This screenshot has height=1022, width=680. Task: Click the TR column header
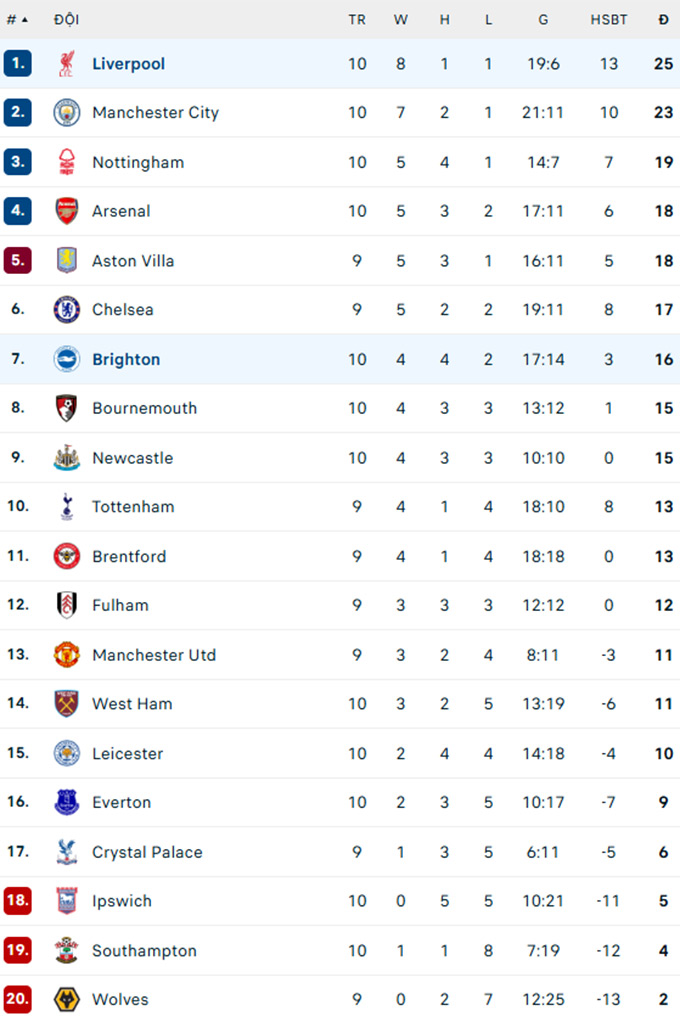pos(357,19)
